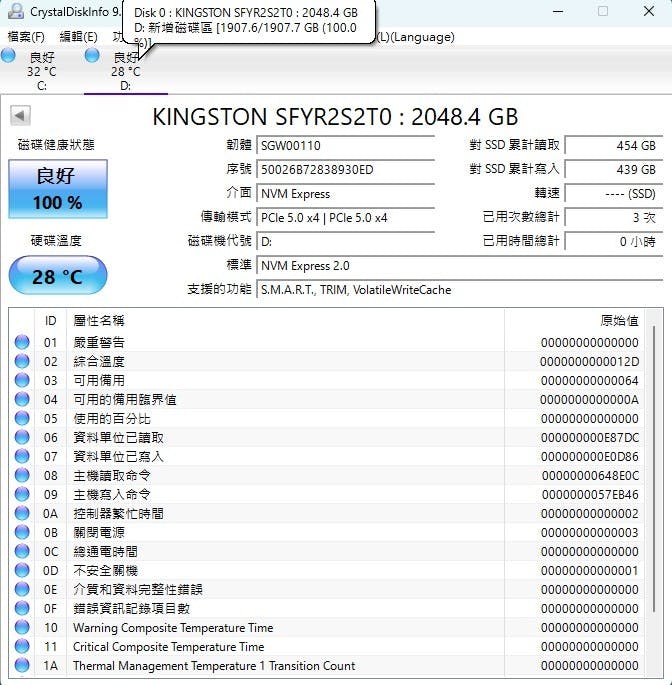Open the 檔案(F) menu

click(26, 37)
